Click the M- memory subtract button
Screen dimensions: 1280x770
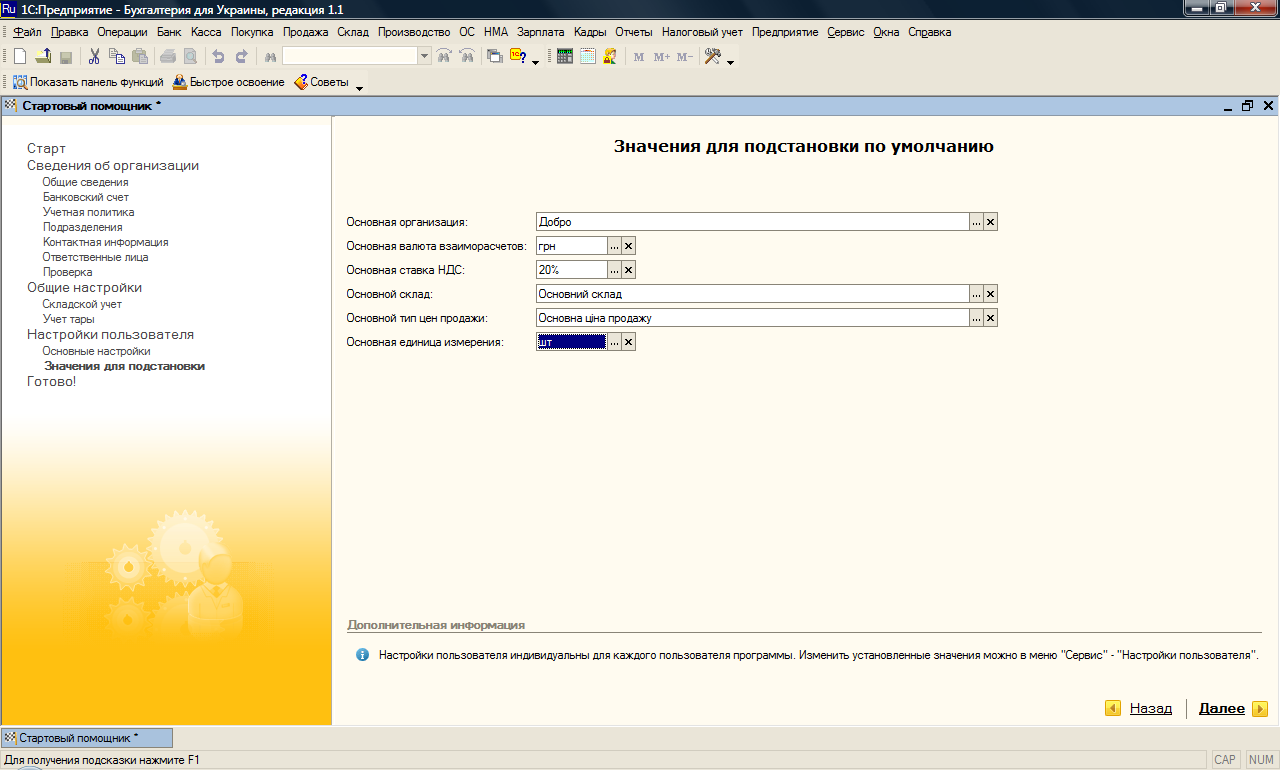685,57
